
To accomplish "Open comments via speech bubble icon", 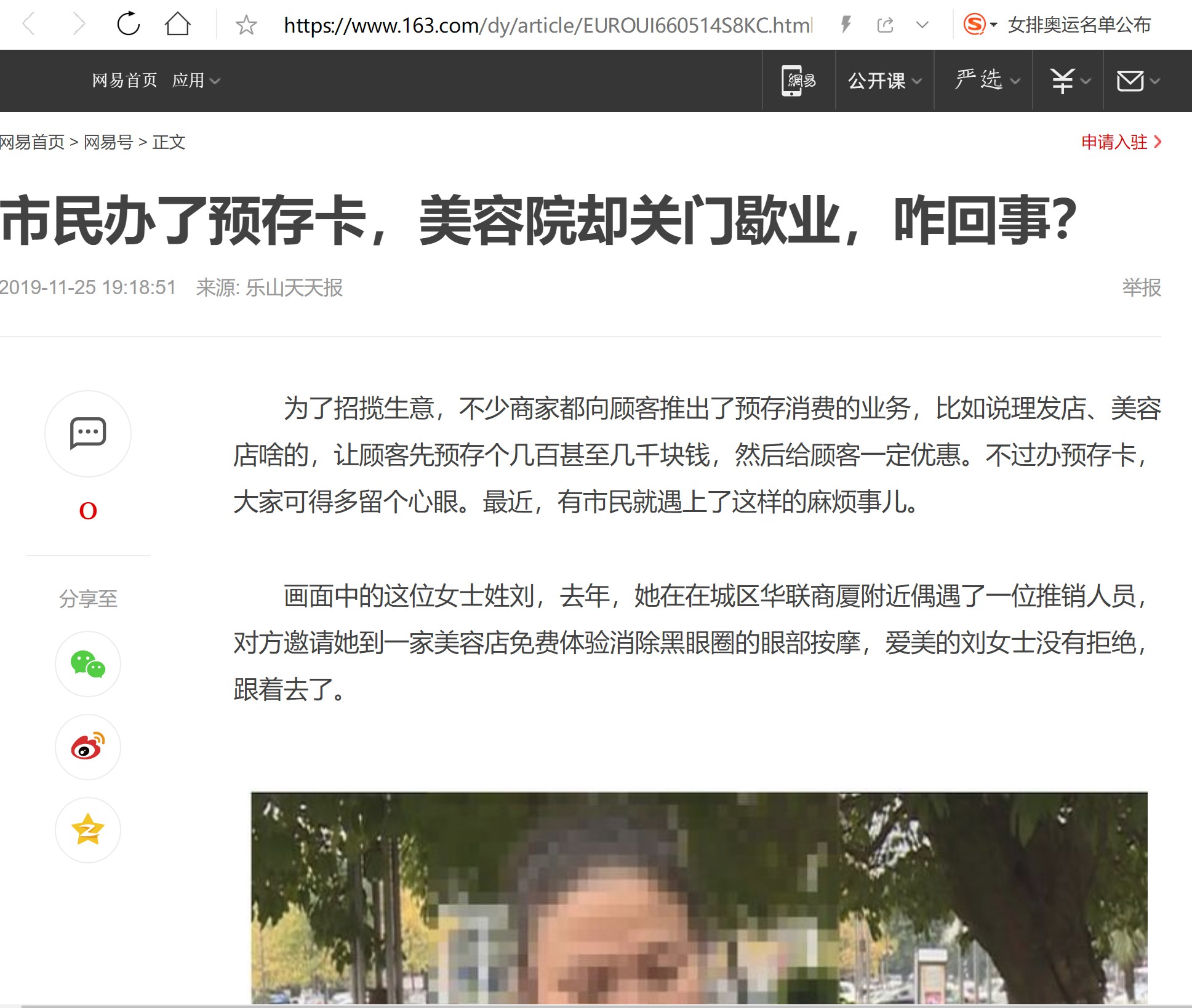I will pos(88,433).
